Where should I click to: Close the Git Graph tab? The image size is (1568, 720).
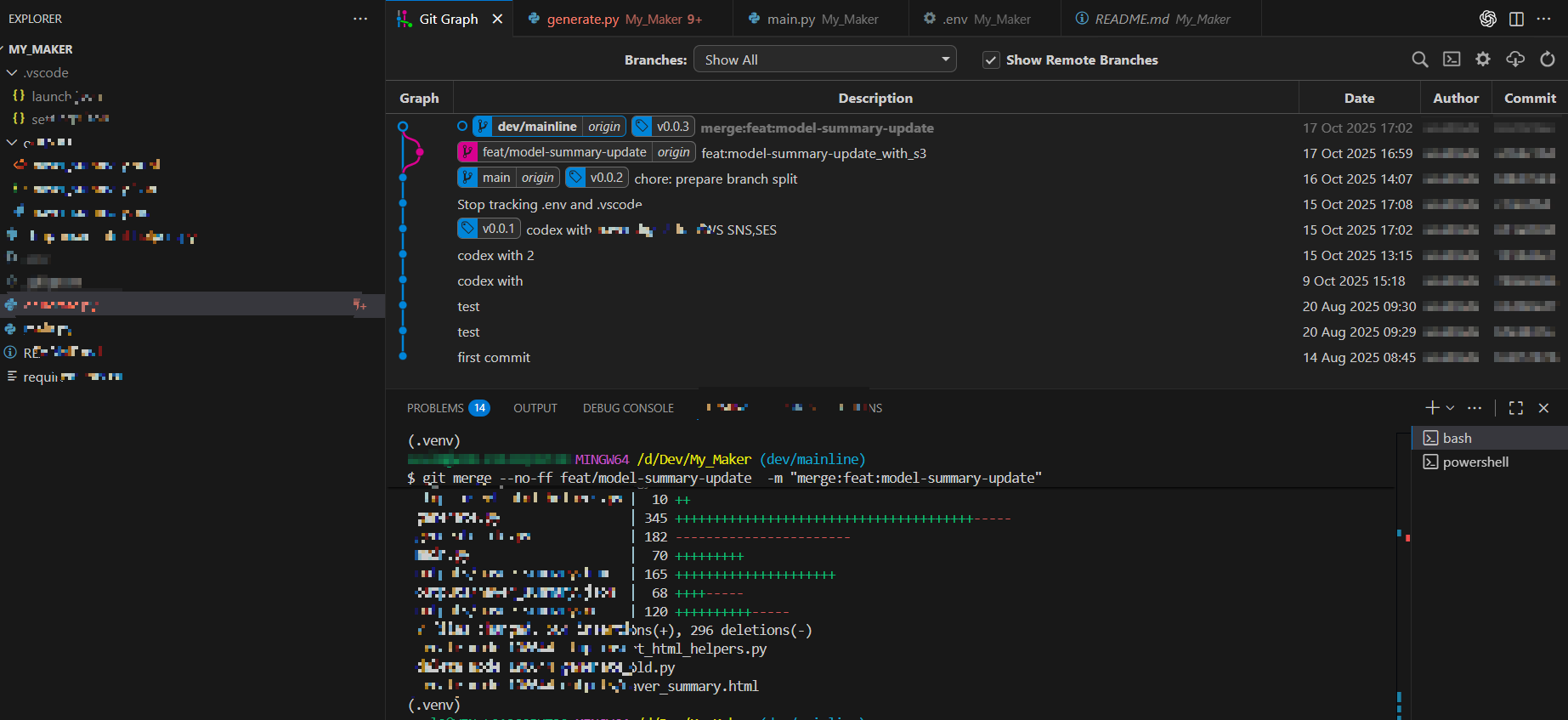[497, 19]
